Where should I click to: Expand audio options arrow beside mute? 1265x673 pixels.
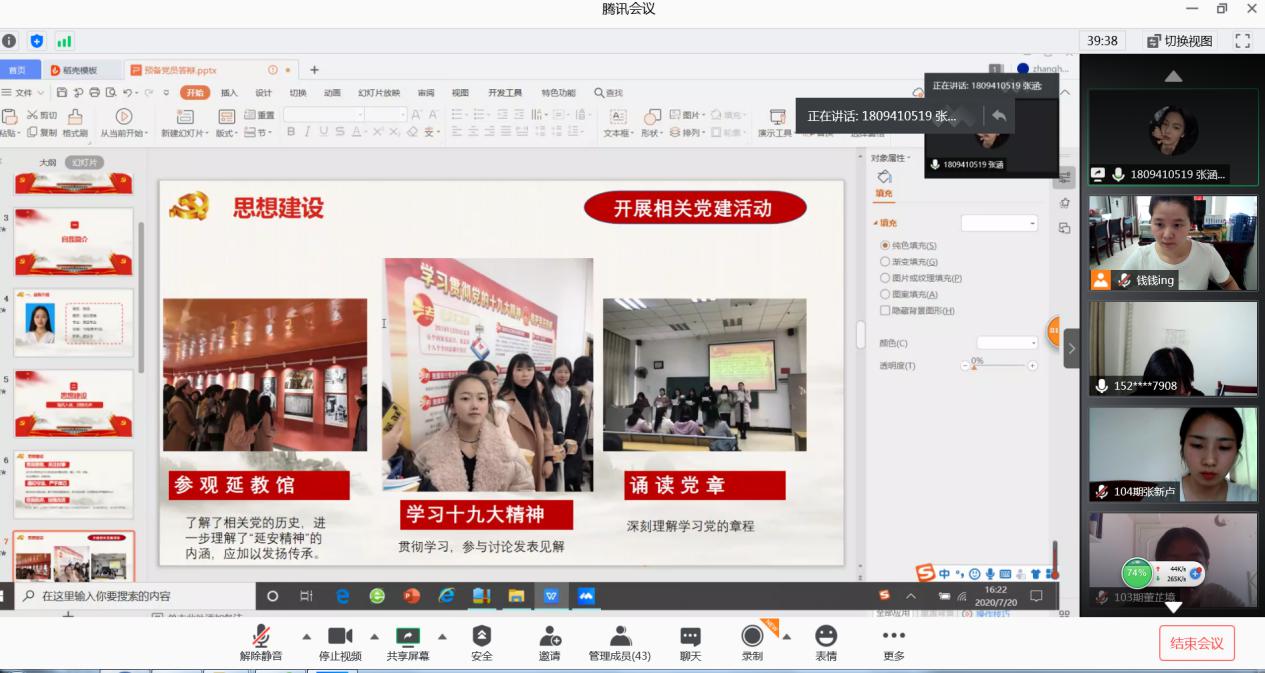coord(306,636)
